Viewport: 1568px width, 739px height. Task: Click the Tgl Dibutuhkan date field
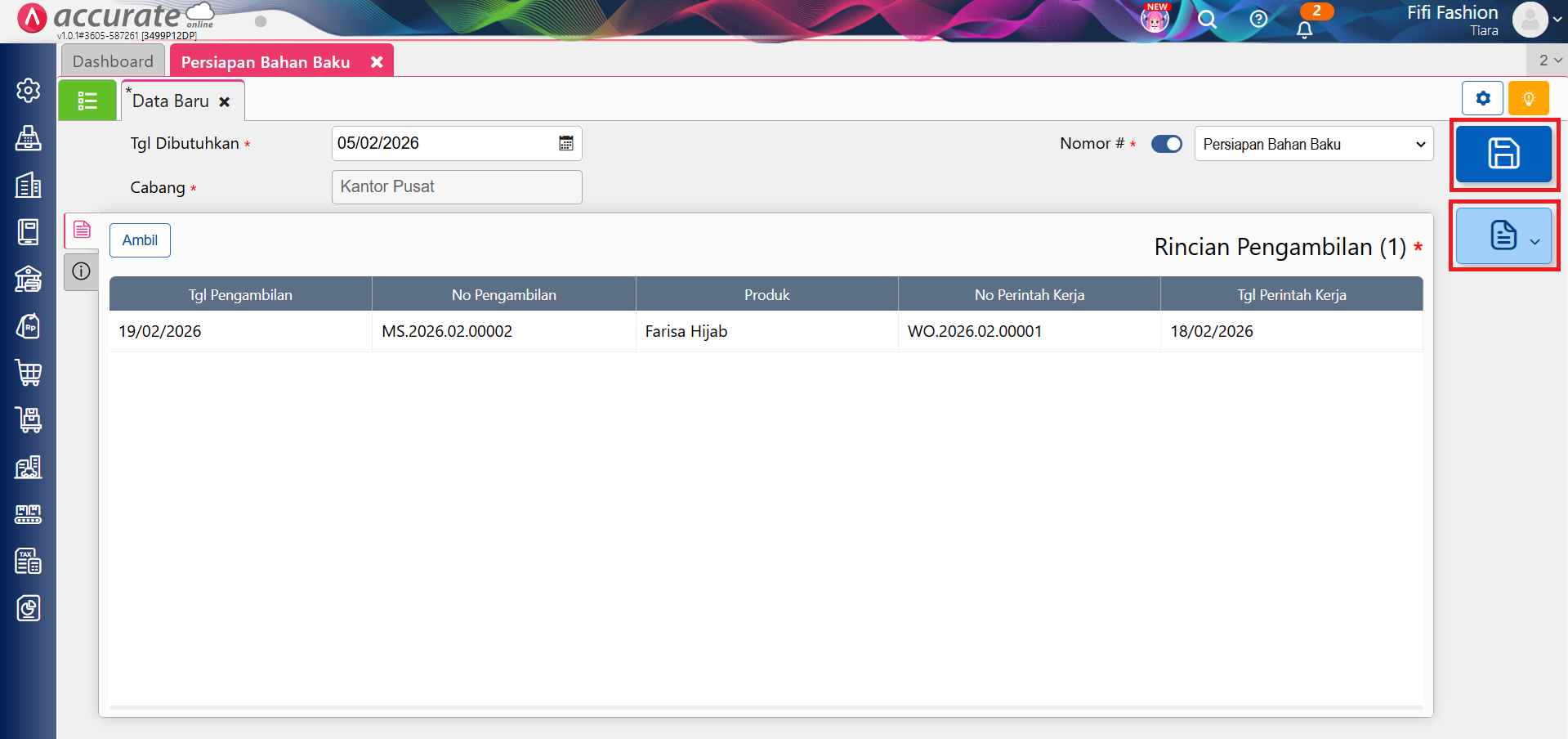[x=441, y=144]
